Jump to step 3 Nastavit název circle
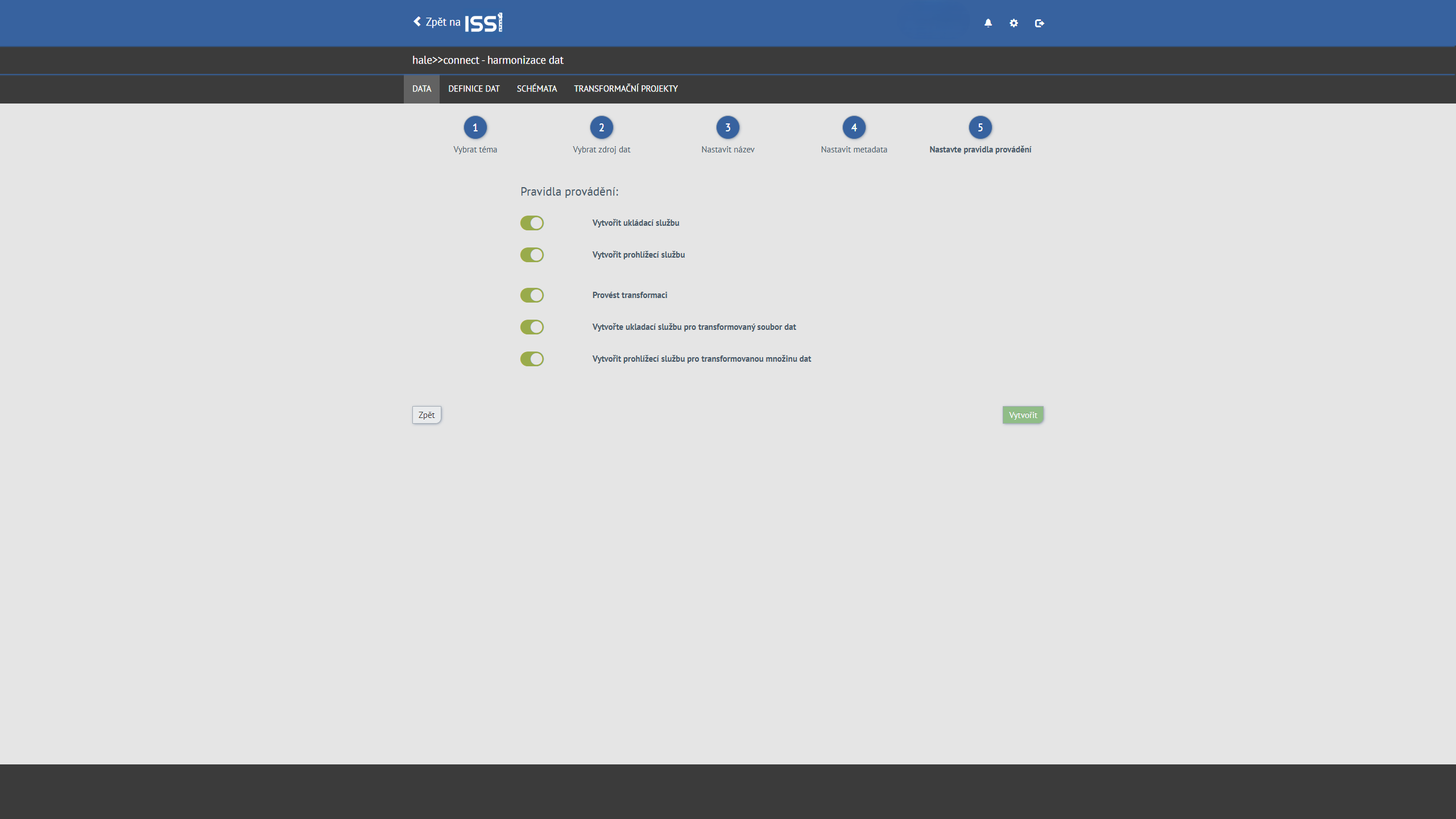This screenshot has height=819, width=1456. (727, 127)
